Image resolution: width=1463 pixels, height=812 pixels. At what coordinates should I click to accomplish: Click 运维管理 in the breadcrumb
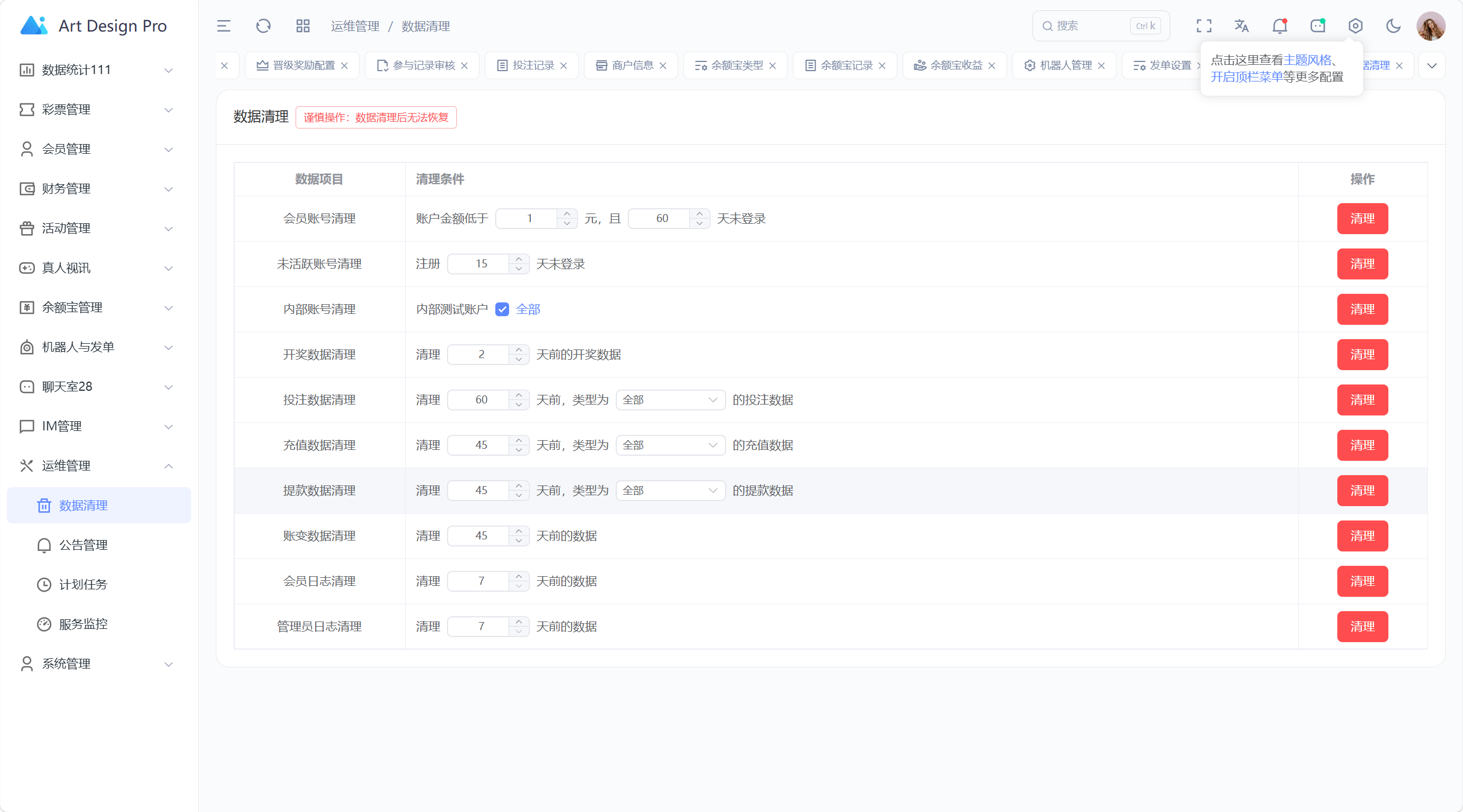coord(355,26)
